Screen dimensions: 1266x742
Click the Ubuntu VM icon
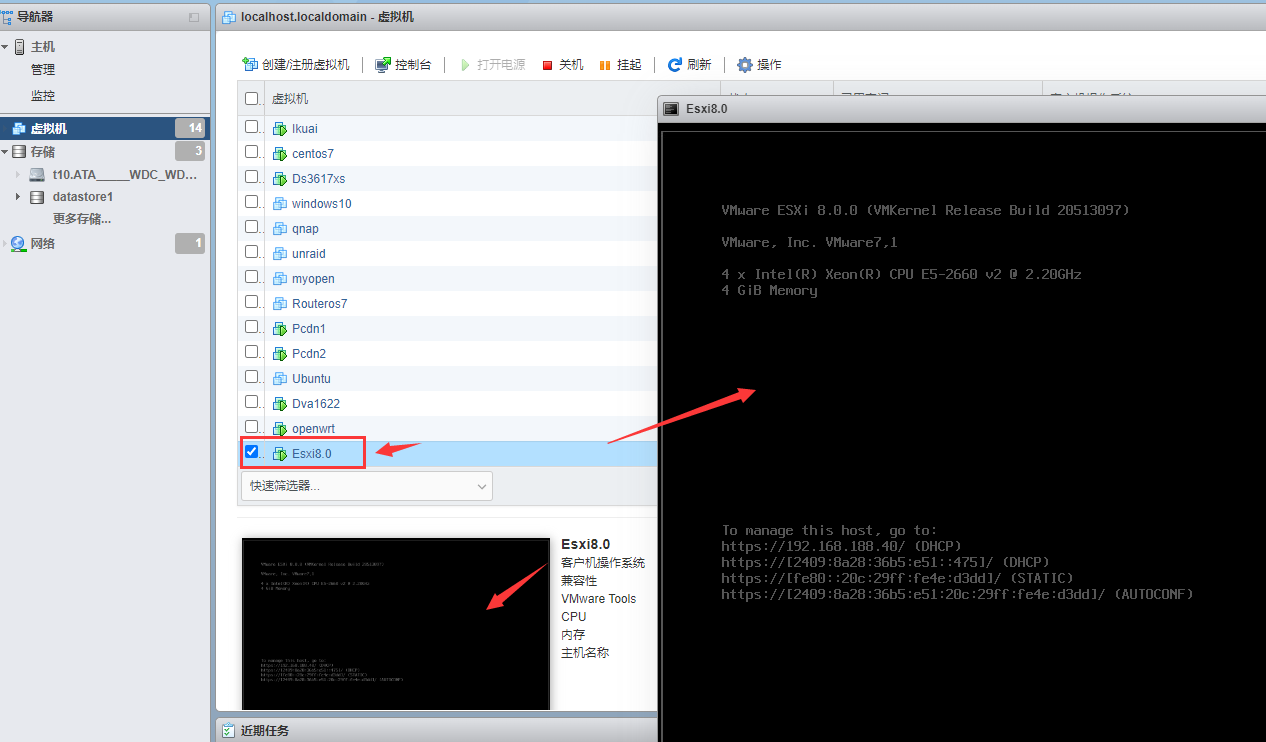pyautogui.click(x=280, y=378)
